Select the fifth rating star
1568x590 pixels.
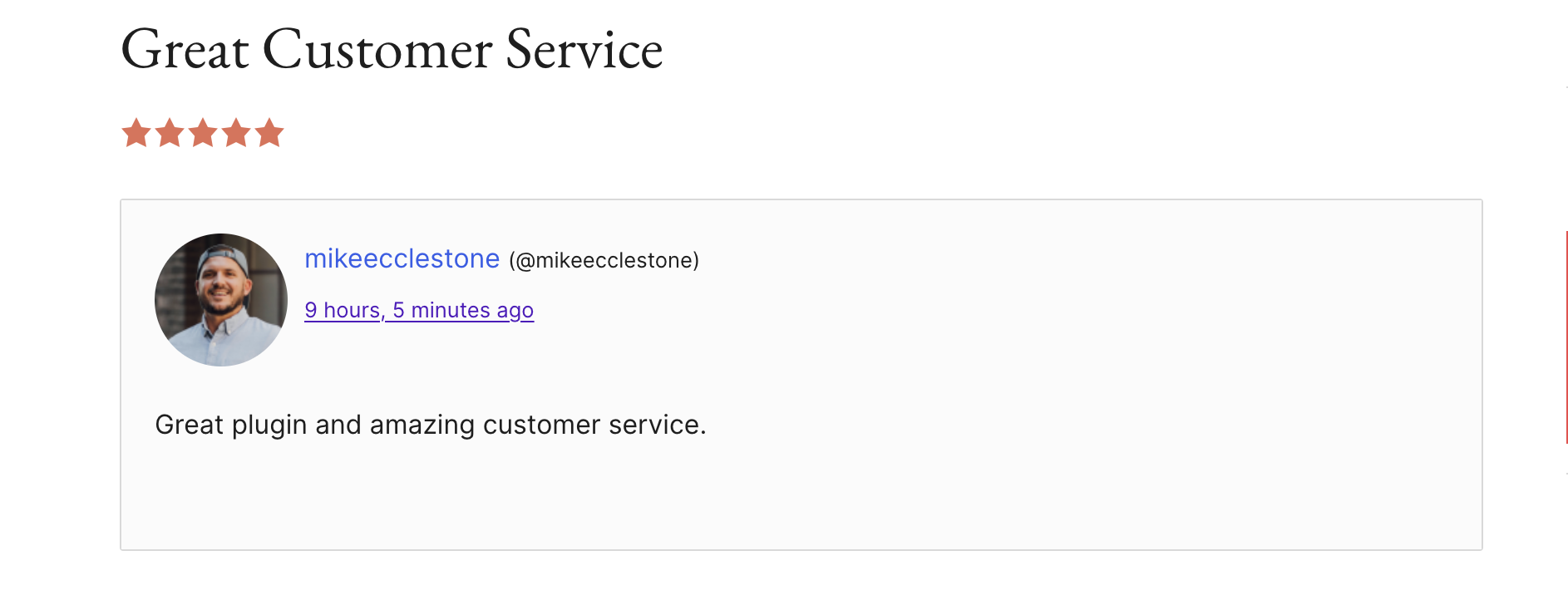pos(269,133)
